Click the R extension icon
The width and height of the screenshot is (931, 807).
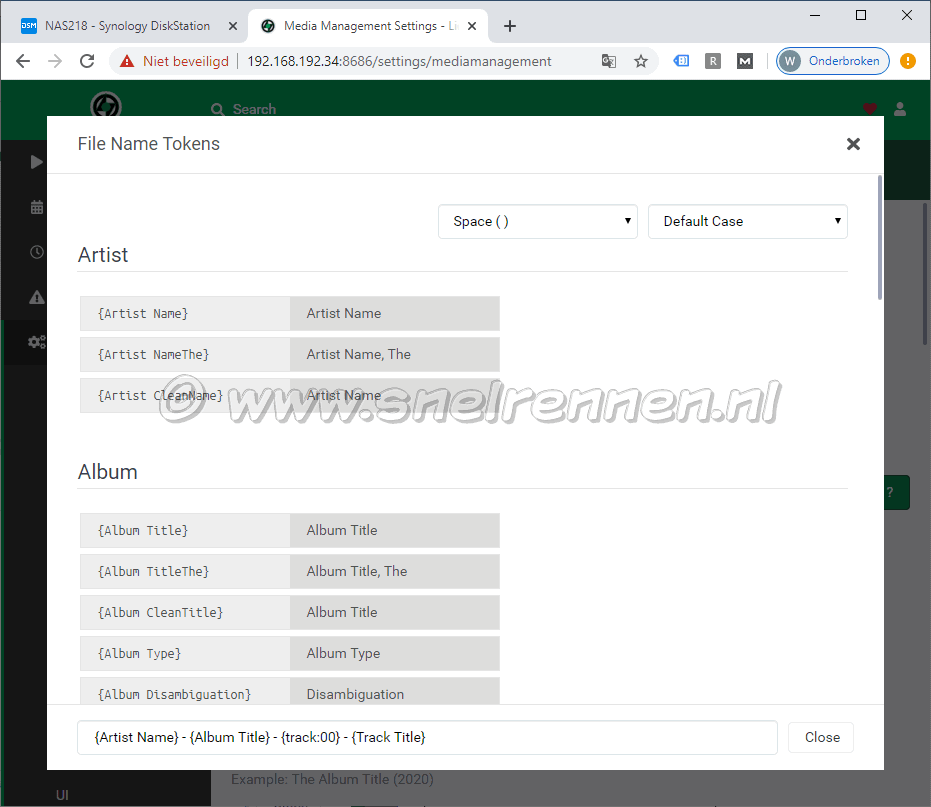click(712, 61)
